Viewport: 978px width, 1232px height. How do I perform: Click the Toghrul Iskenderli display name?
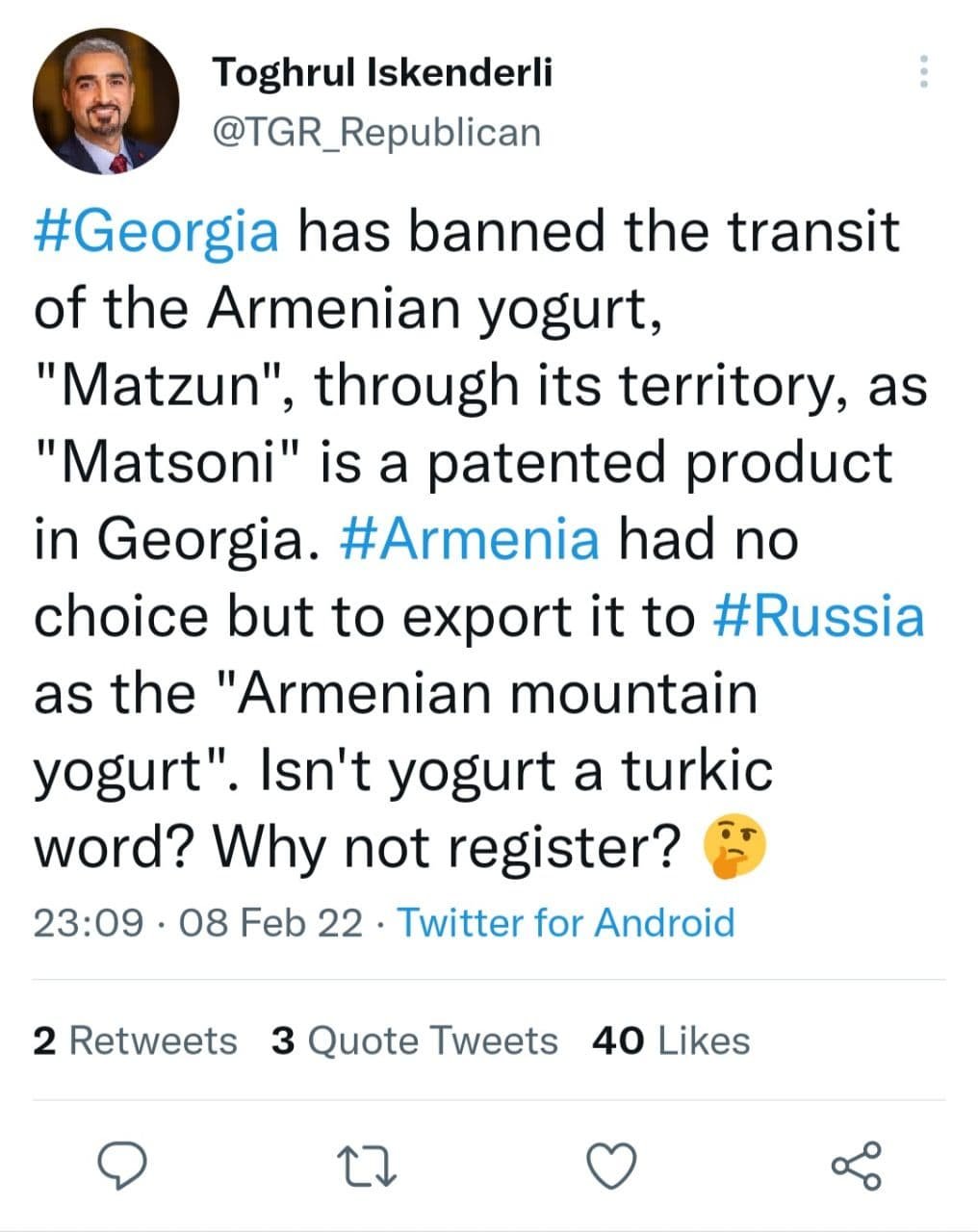pos(382,72)
